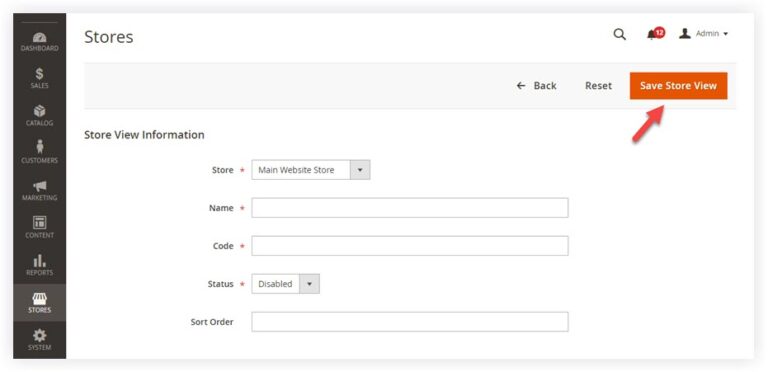Screen dimensions: 768x372
Task: Focus the Code input field
Action: coord(410,246)
